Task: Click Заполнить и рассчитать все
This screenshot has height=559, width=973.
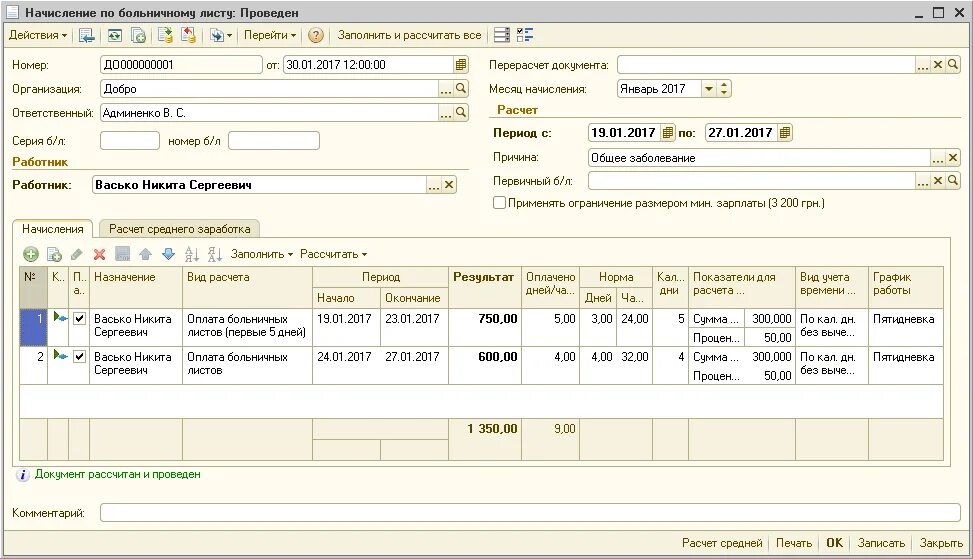Action: 410,35
